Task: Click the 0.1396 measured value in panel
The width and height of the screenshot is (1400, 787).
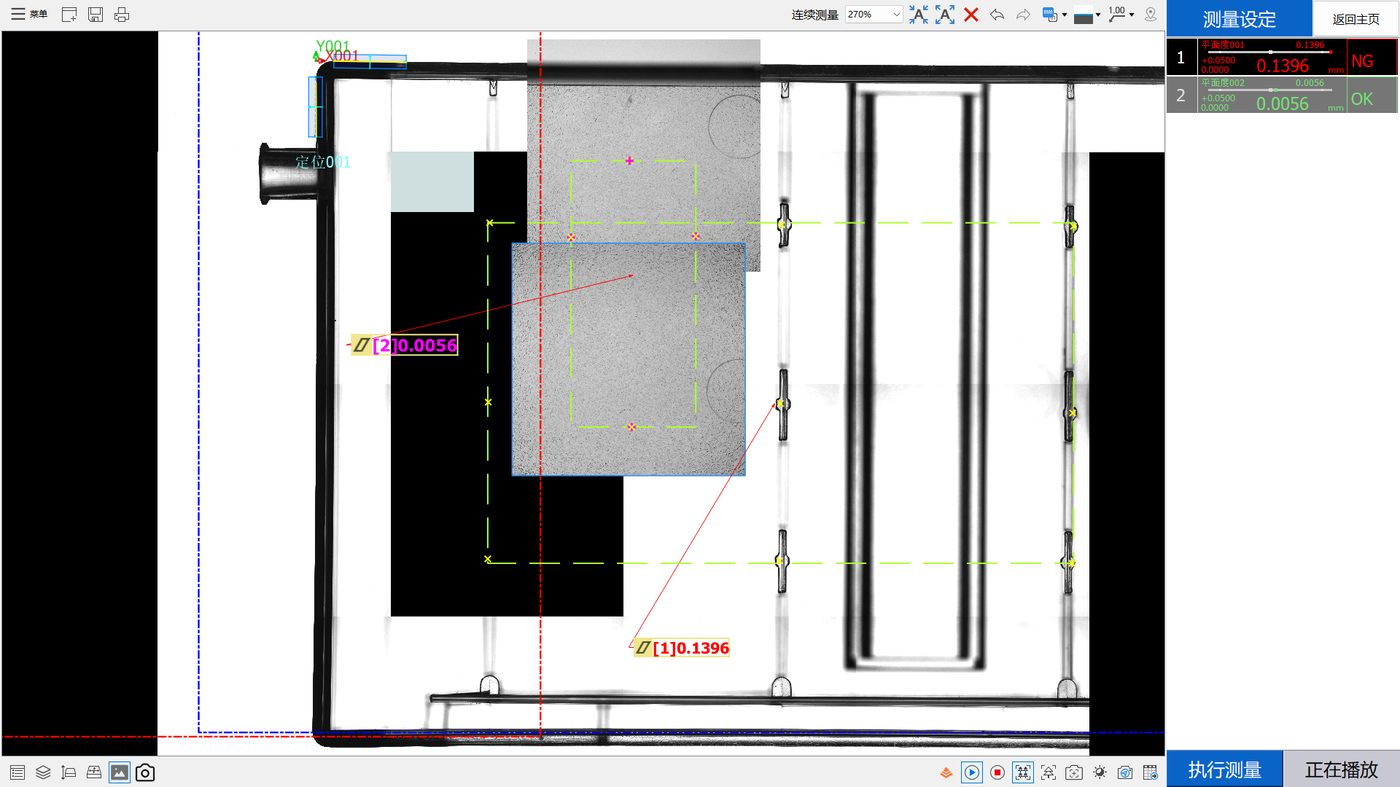Action: tap(1282, 65)
